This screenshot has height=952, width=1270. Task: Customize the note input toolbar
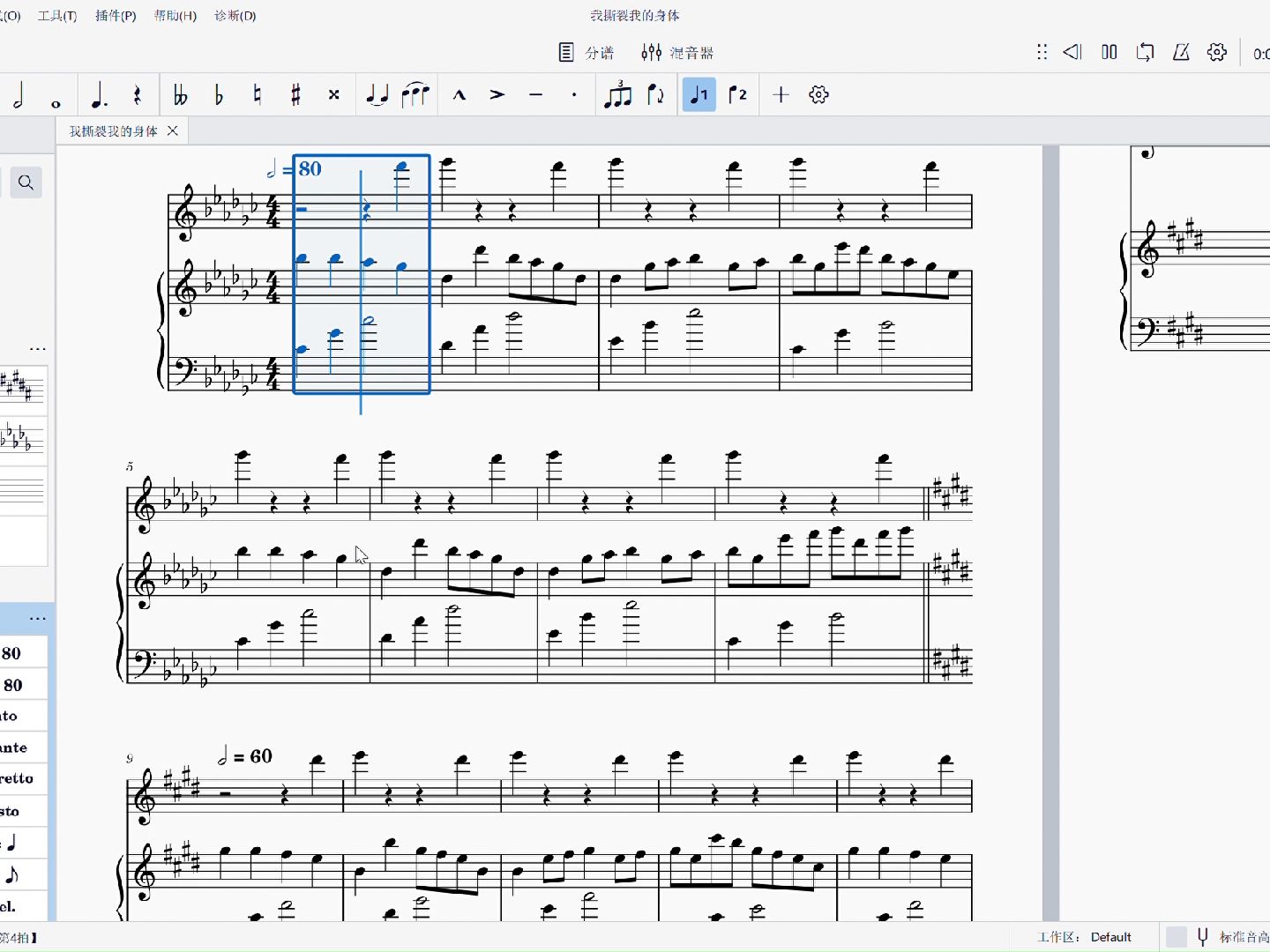[x=819, y=95]
